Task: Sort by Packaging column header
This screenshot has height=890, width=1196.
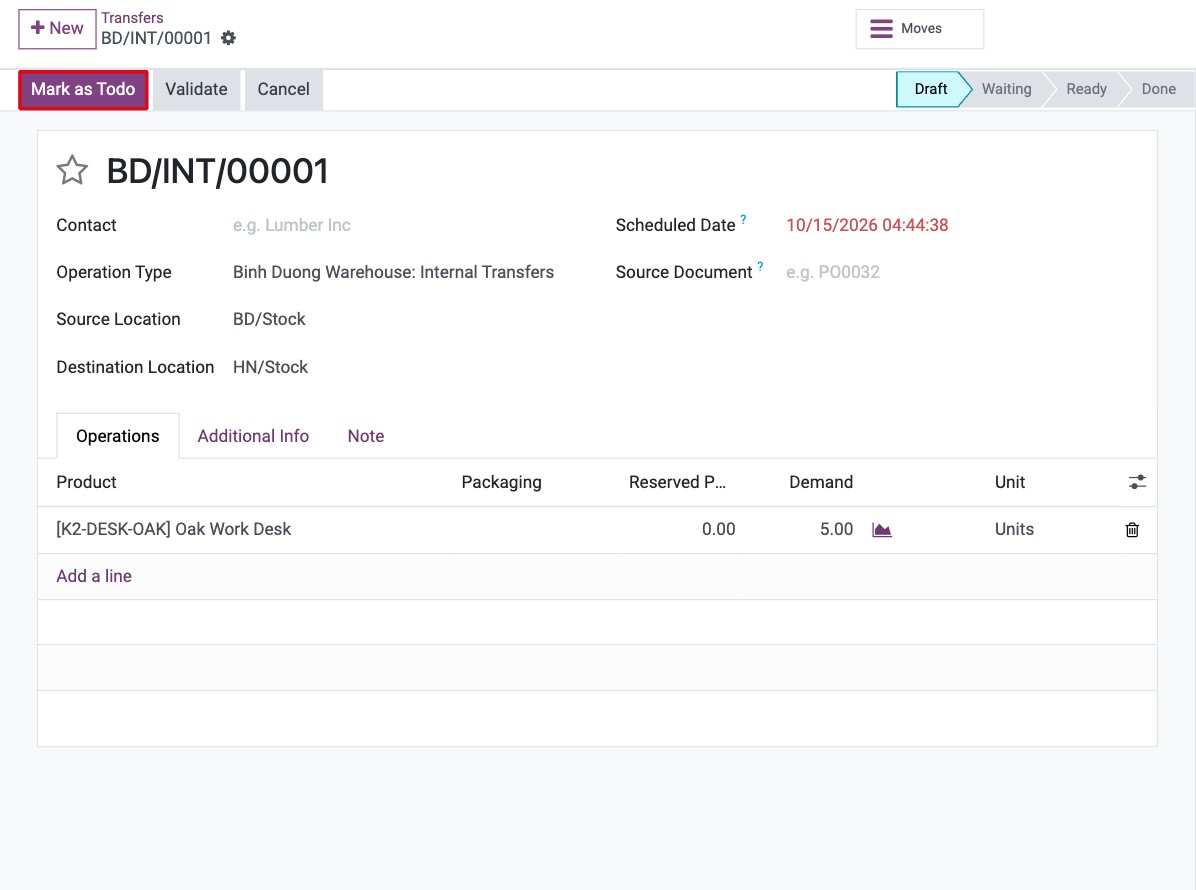Action: [501, 482]
